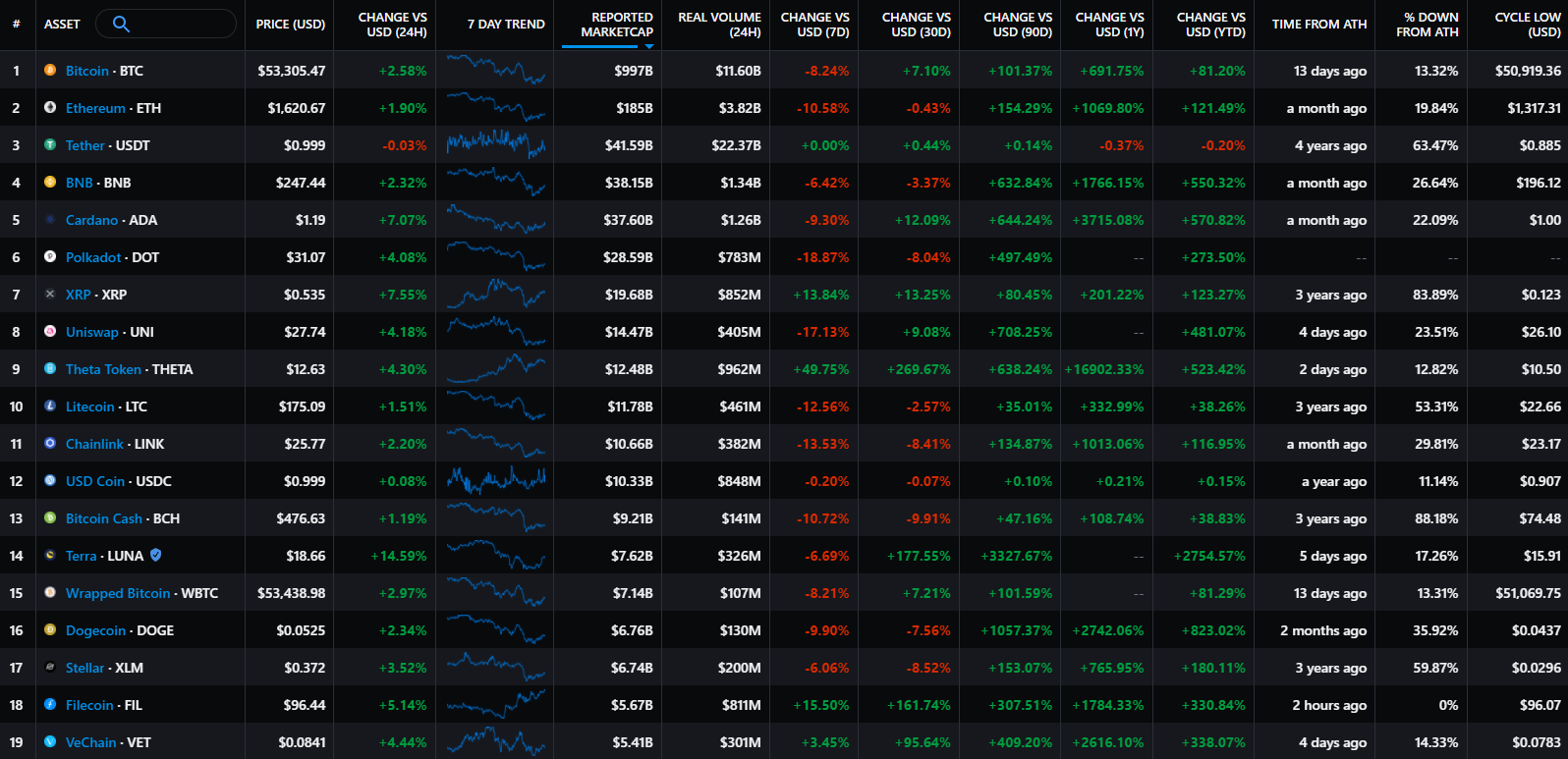Screen dimensions: 1568x759
Task: Sort by % Down From ATH header
Action: 1427,25
